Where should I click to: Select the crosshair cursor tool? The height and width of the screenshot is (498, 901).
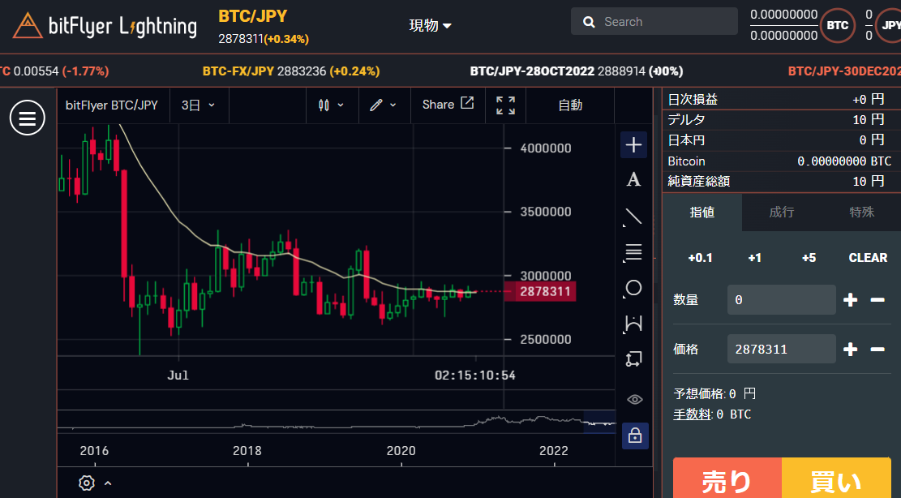pos(633,145)
